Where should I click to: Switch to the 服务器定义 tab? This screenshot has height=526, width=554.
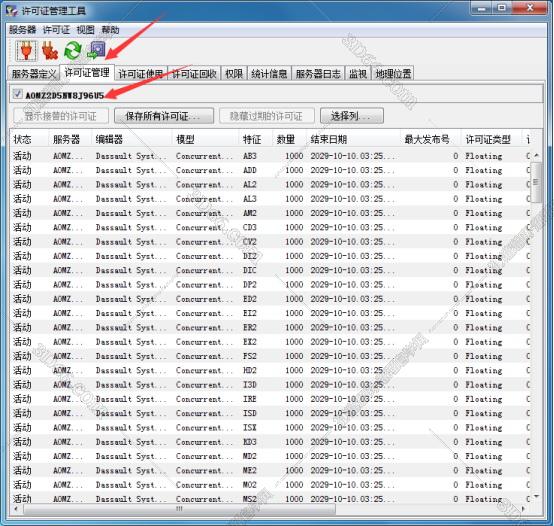(x=34, y=73)
